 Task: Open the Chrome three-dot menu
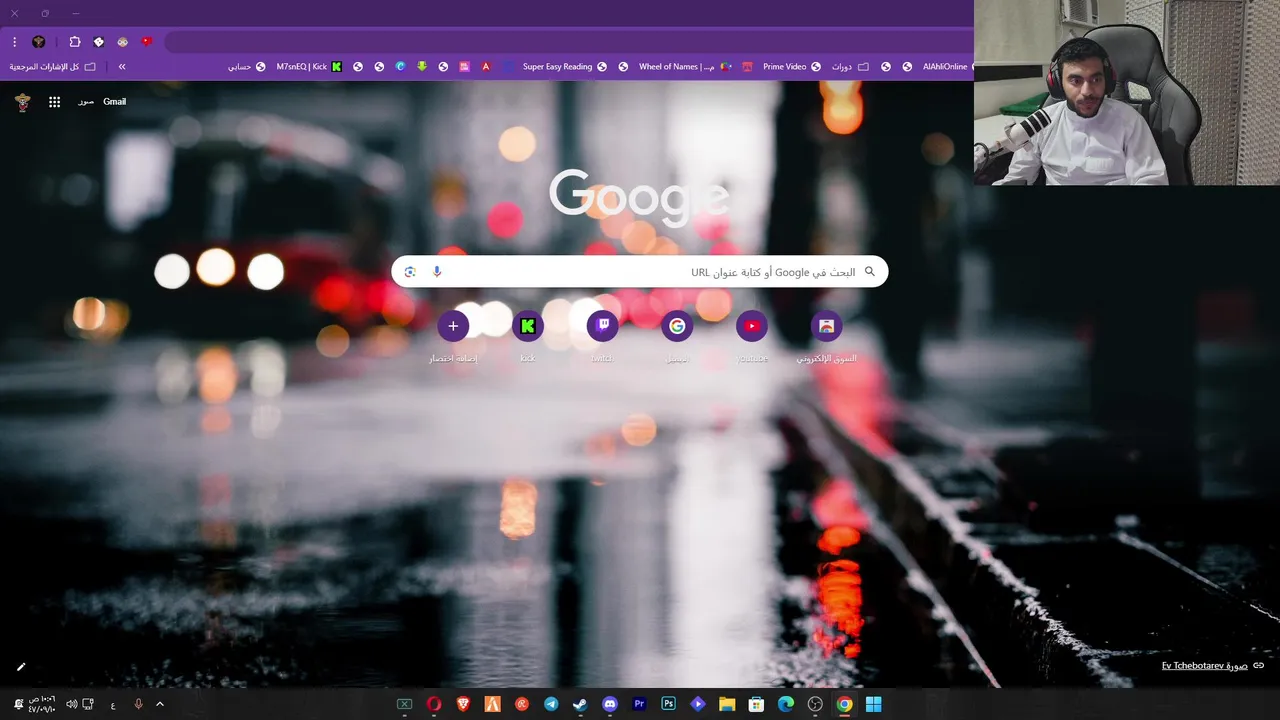click(x=14, y=42)
